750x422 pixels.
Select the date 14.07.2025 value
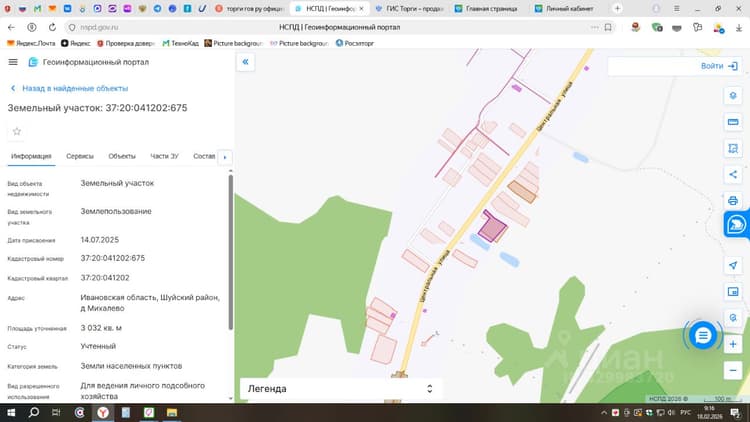pos(99,240)
